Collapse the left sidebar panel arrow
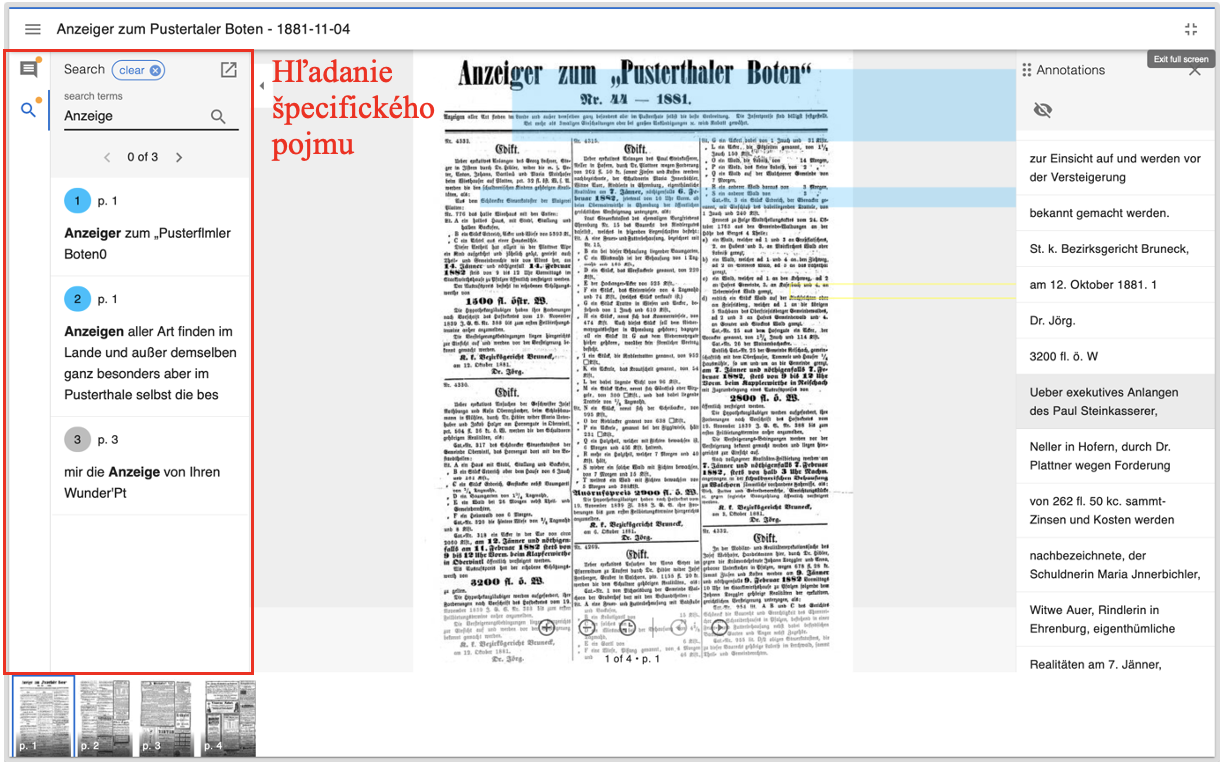 click(x=261, y=86)
